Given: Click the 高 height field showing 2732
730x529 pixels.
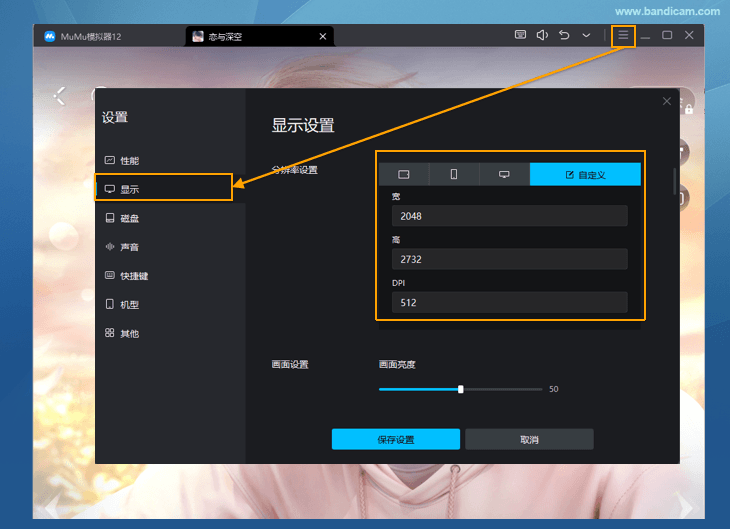Looking at the screenshot, I should [510, 259].
